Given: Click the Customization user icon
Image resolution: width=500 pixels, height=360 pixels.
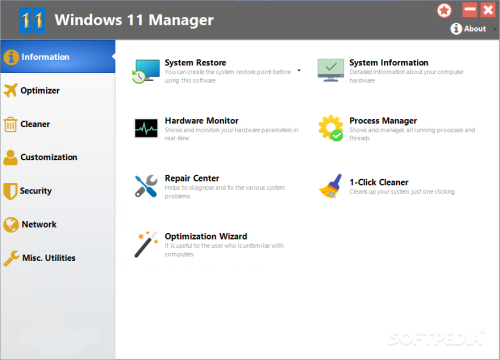Looking at the screenshot, I should (10, 157).
